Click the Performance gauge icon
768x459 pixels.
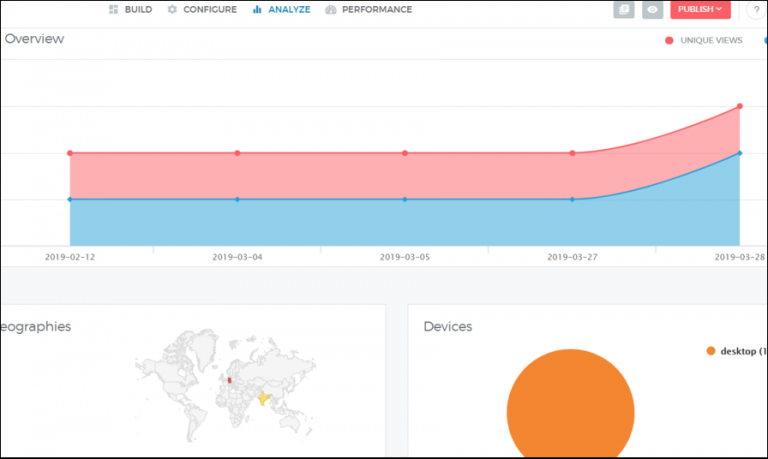[331, 10]
